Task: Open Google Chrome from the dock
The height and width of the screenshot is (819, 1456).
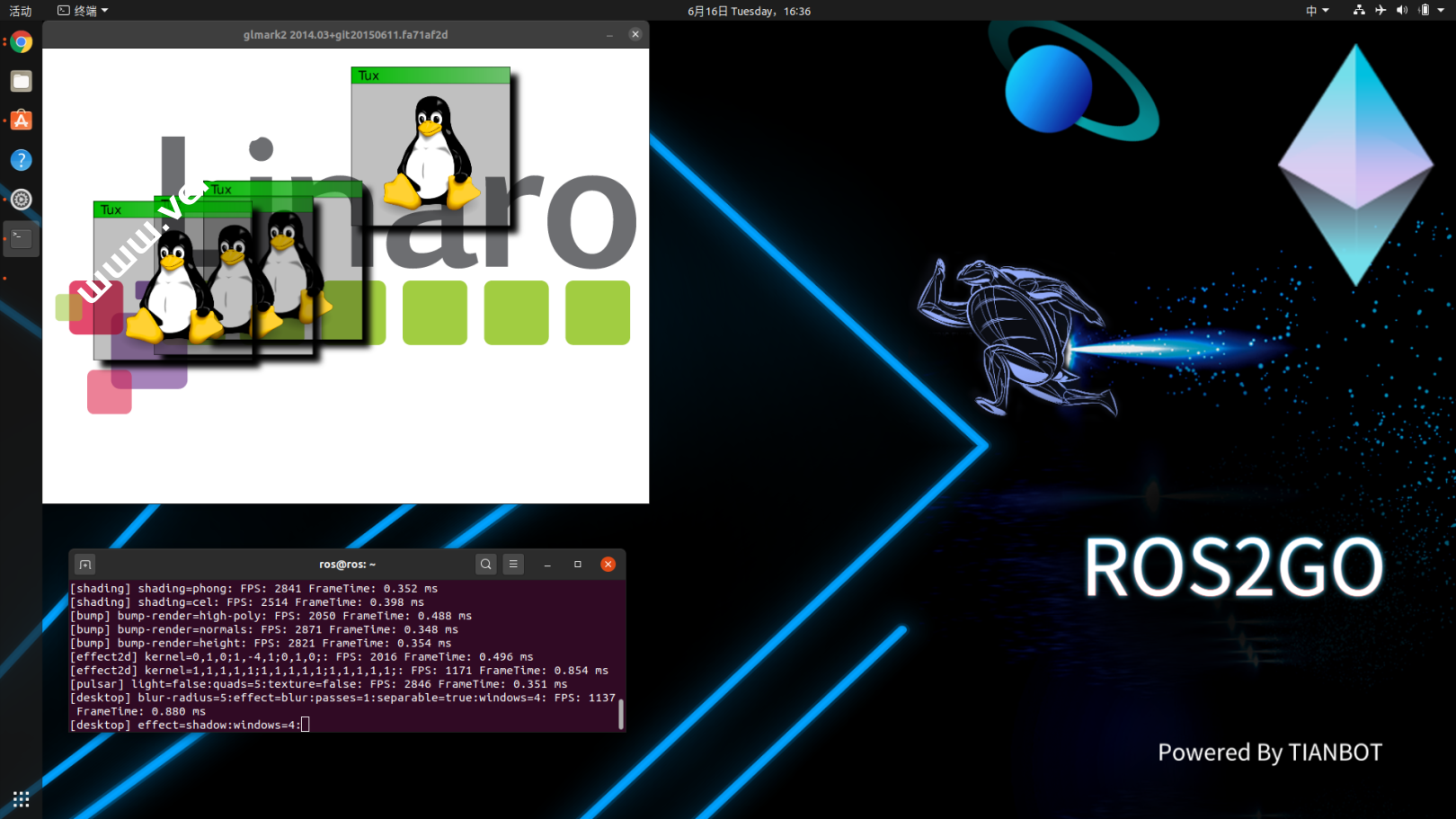Action: point(22,42)
